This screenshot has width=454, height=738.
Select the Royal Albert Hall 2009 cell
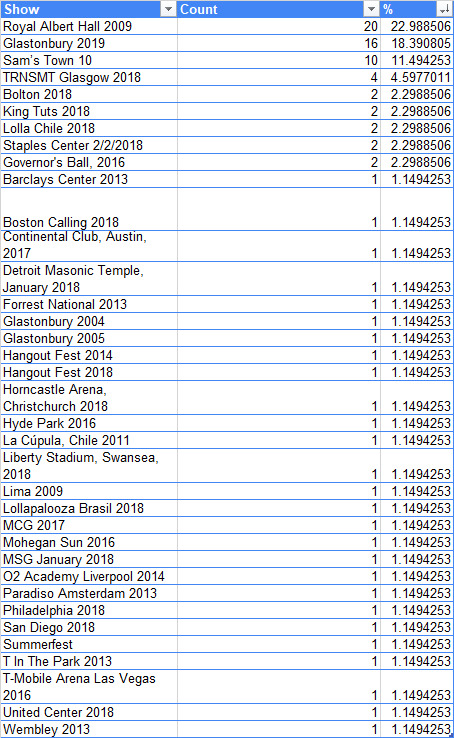[89, 26]
